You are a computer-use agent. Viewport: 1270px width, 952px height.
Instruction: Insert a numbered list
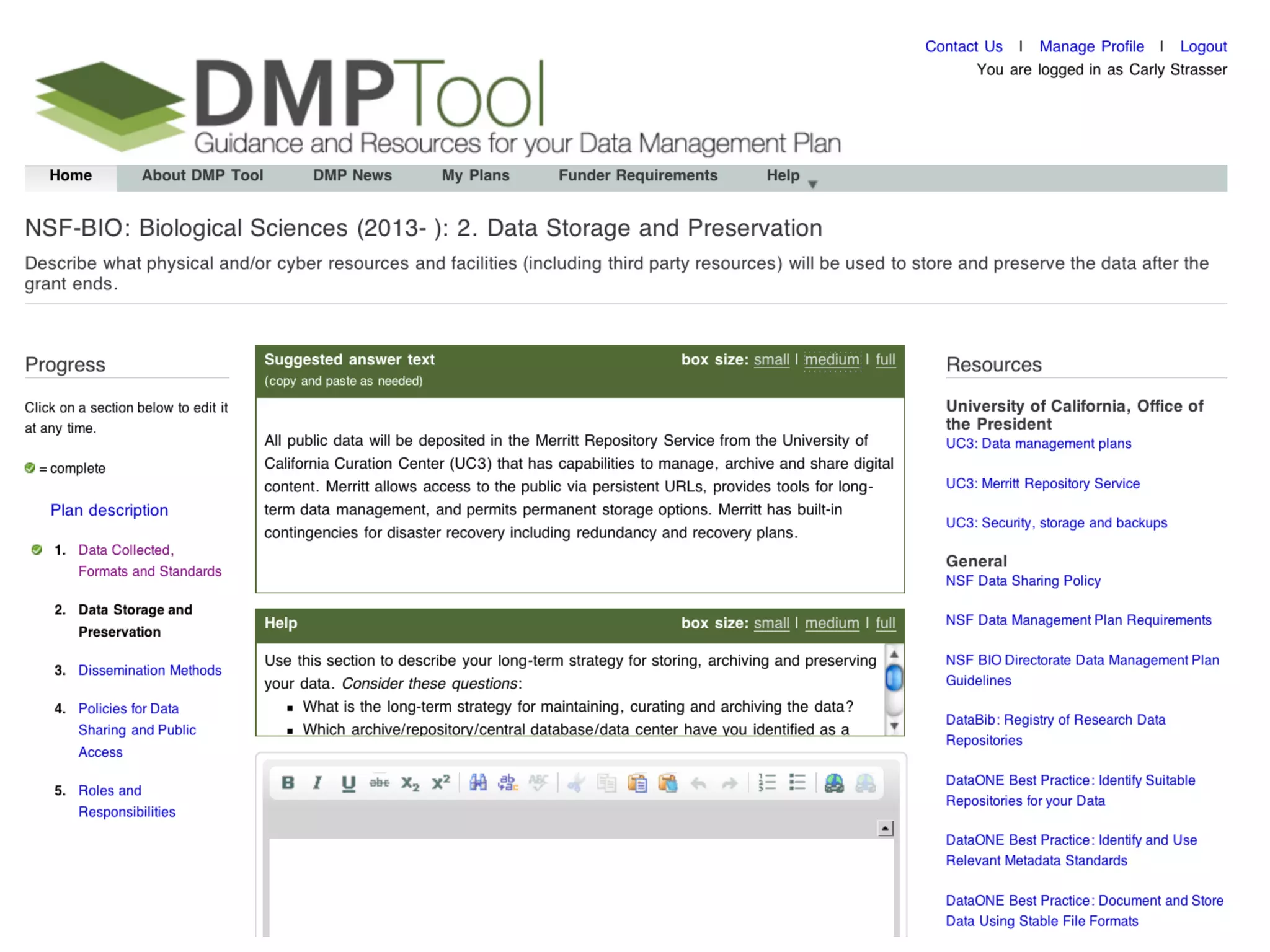[767, 783]
